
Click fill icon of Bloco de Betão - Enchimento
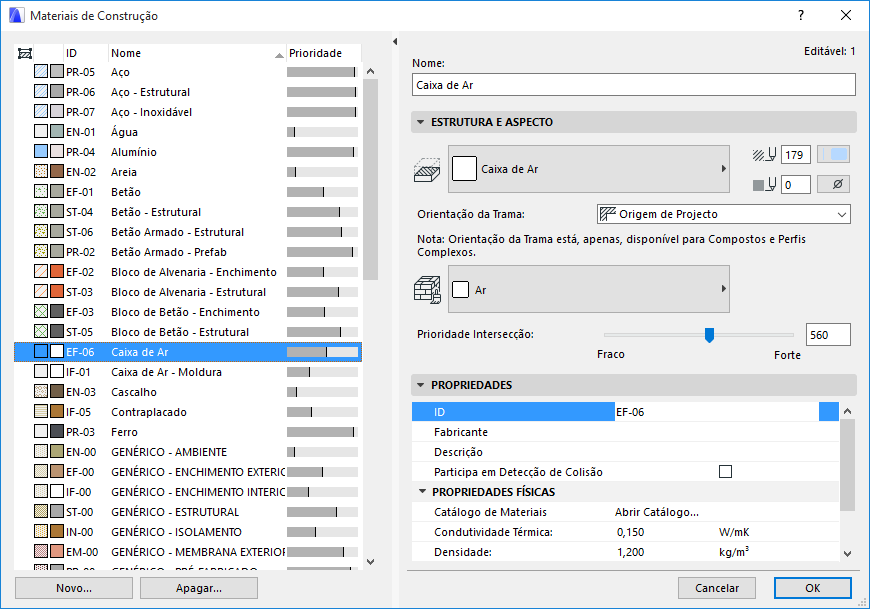pos(41,311)
